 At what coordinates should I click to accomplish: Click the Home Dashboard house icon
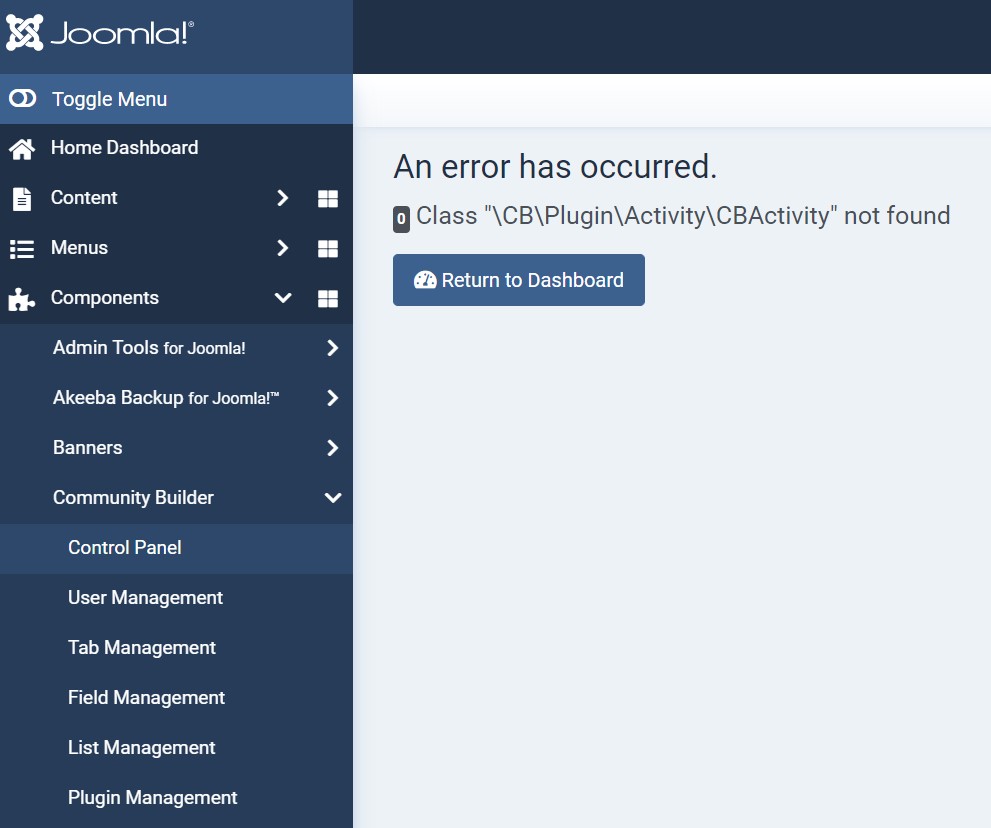pos(22,149)
